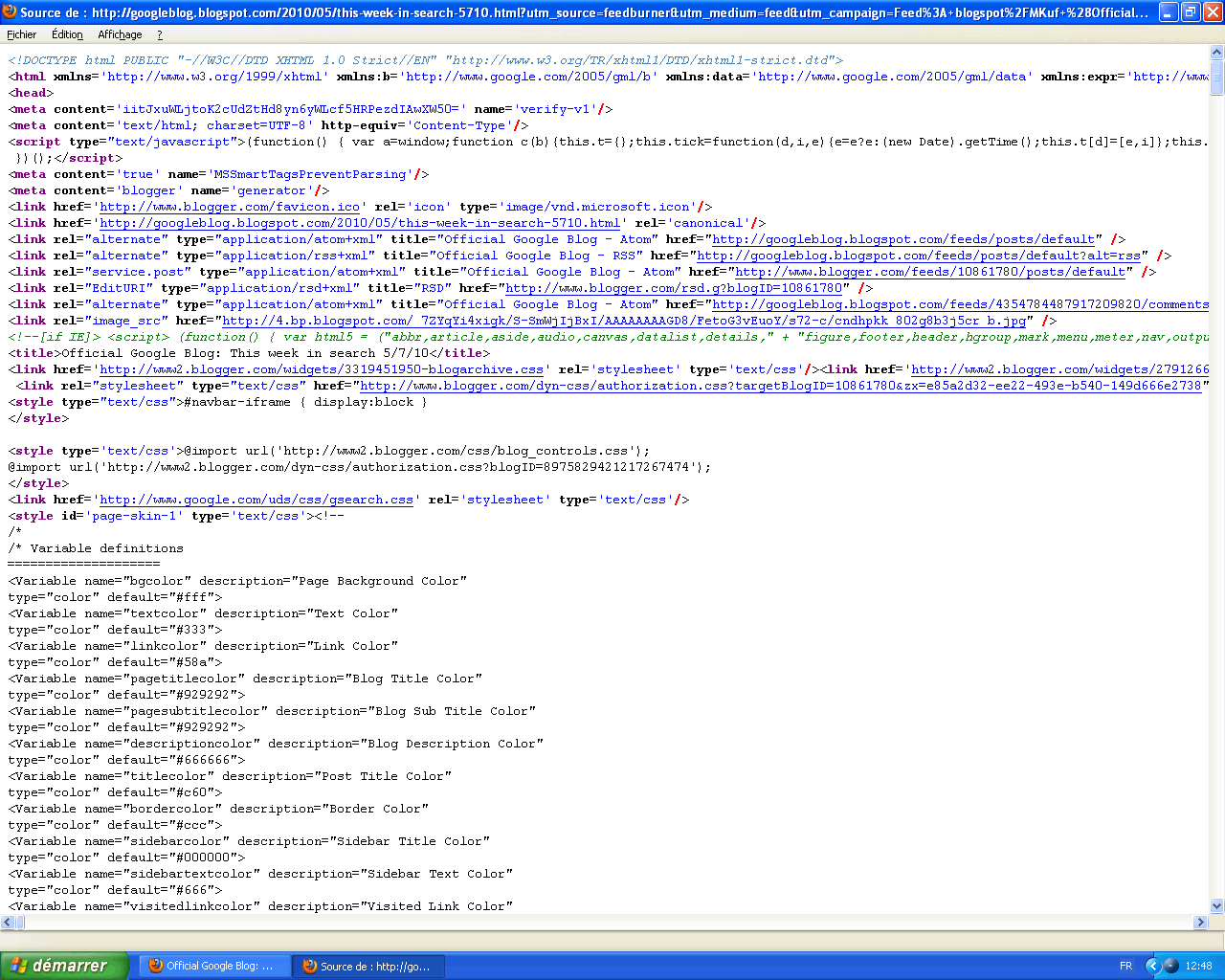Open the Fichier menu
Viewport: 1225px width, 980px height.
point(21,34)
